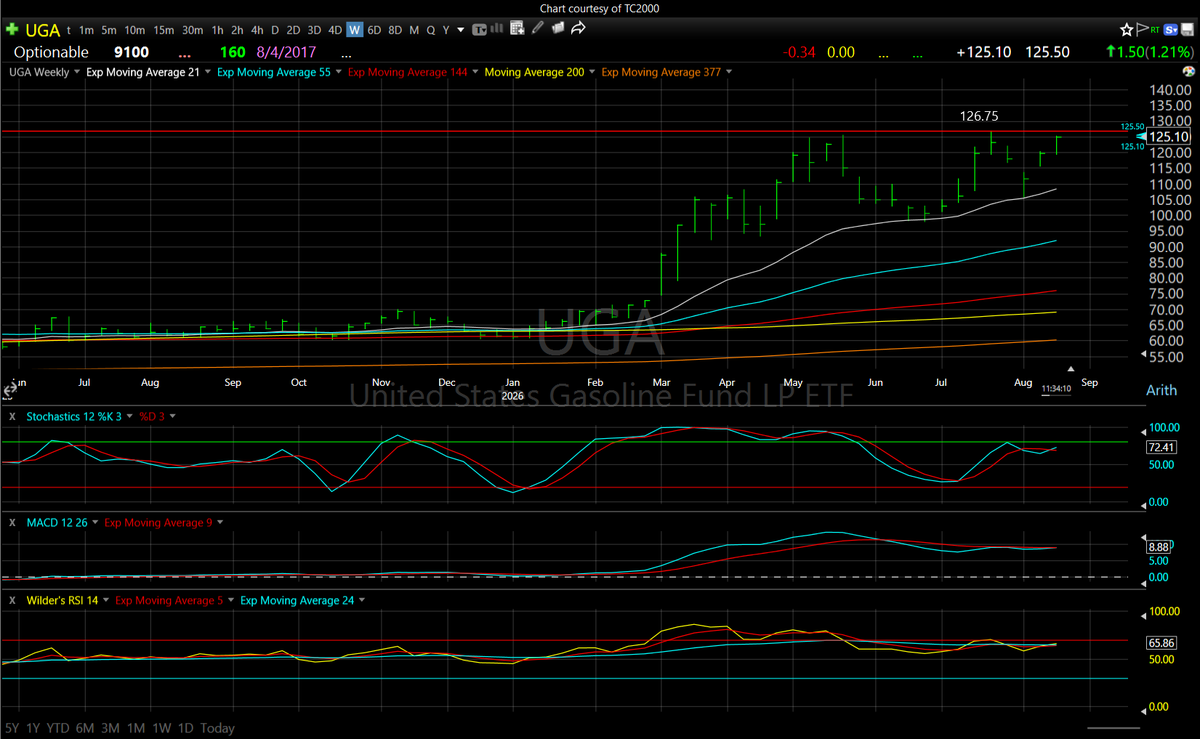The height and width of the screenshot is (739, 1200).
Task: Toggle the highlighted Weekly (W) timeframe
Action: (355, 30)
